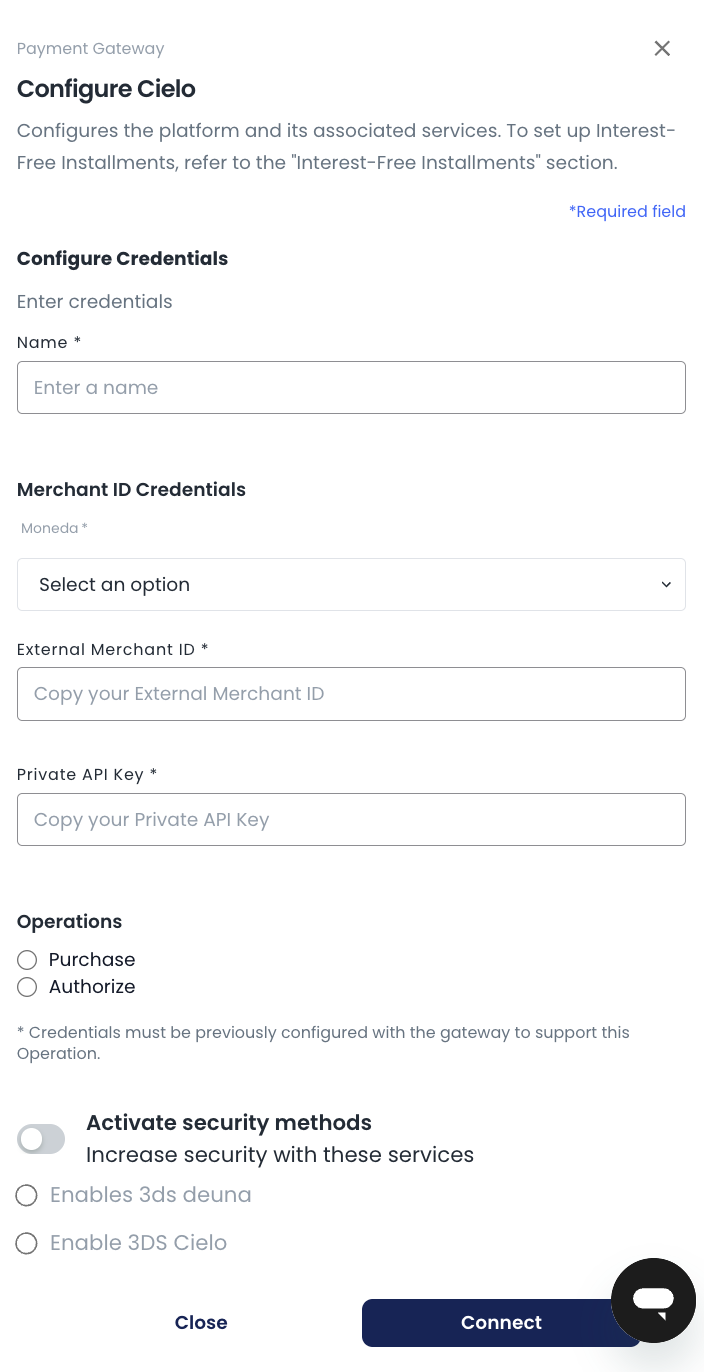
Task: Toggle the Activate security methods switch
Action: coord(41,1138)
